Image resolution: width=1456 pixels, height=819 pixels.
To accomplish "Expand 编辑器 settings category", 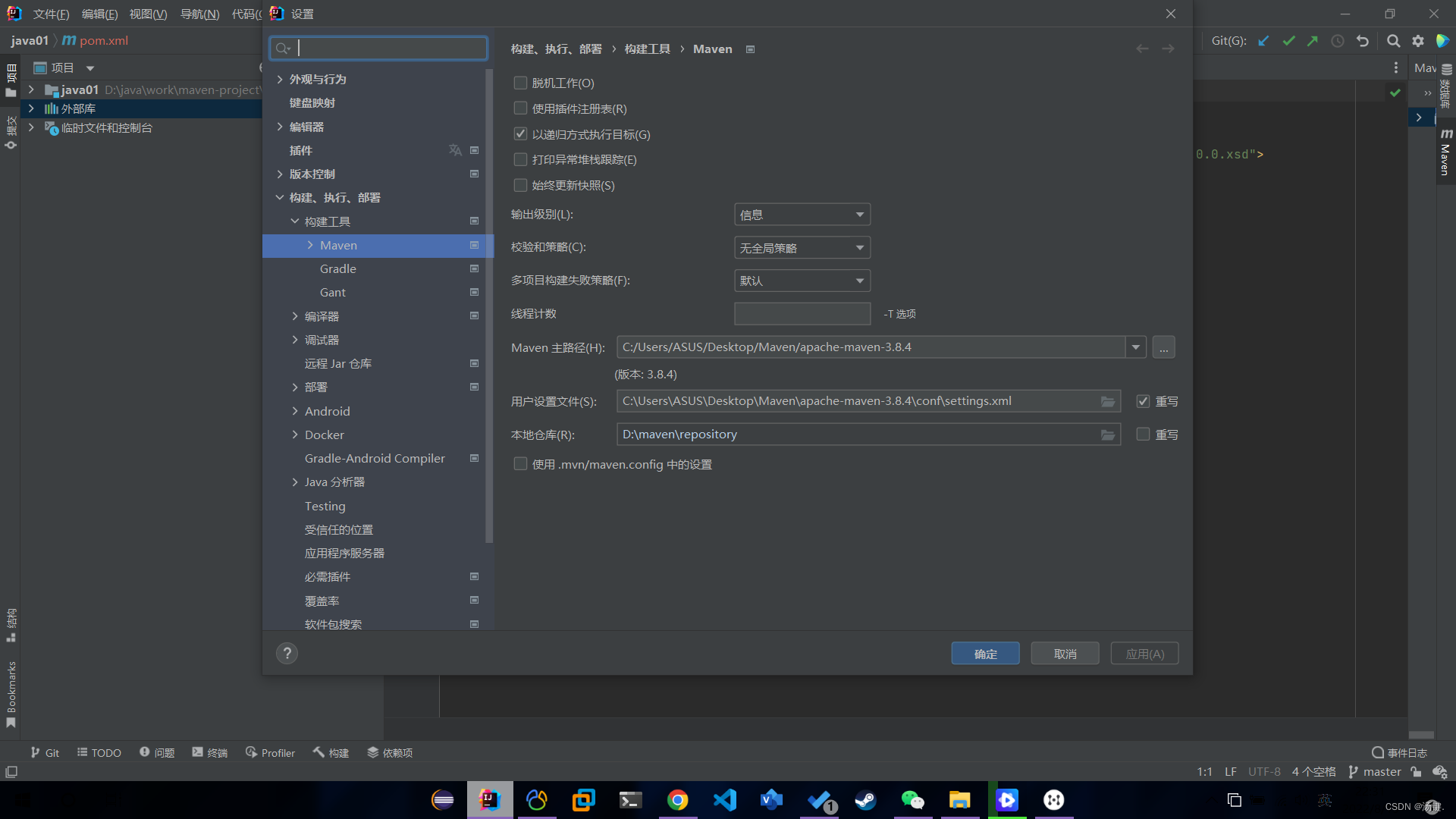I will pos(280,127).
